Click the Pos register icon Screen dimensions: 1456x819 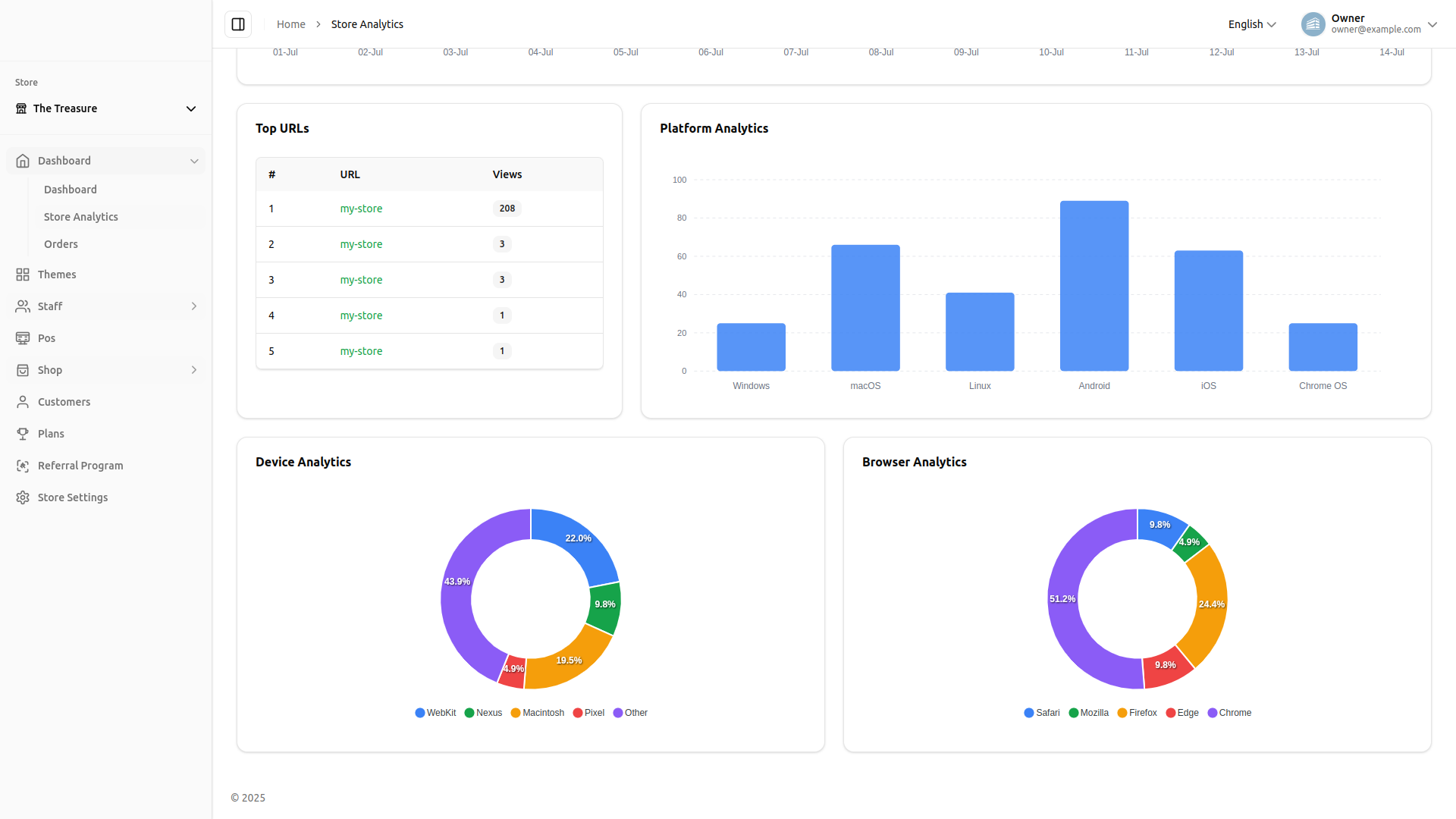[23, 338]
